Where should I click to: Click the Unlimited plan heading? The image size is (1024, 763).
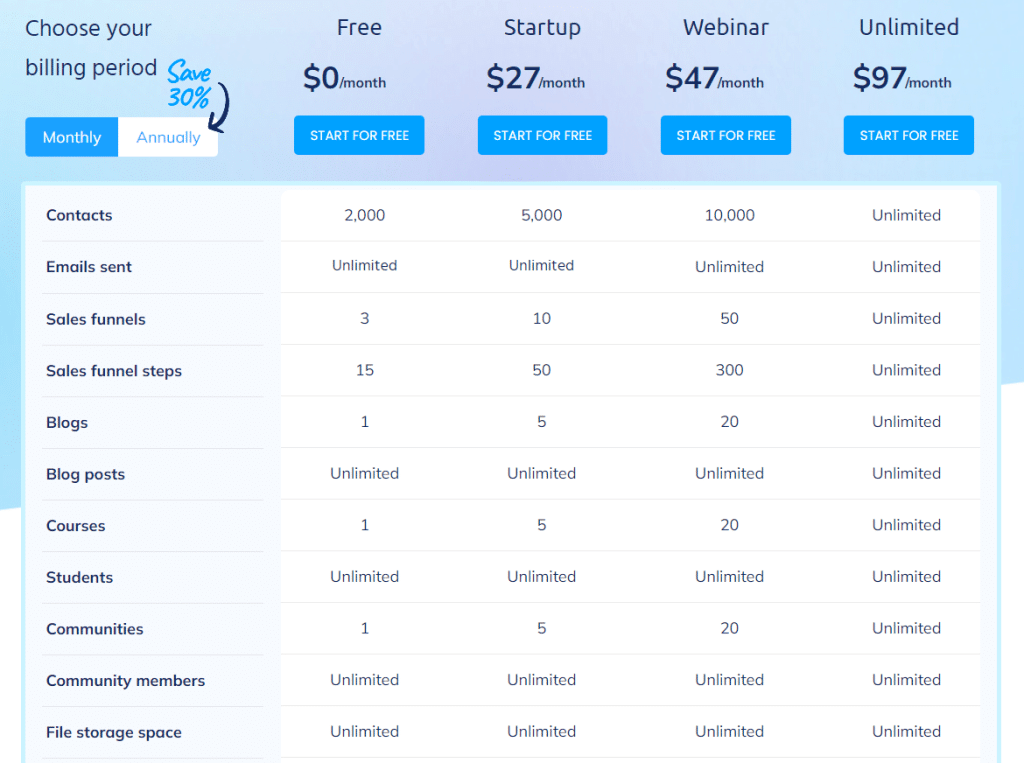(x=908, y=27)
